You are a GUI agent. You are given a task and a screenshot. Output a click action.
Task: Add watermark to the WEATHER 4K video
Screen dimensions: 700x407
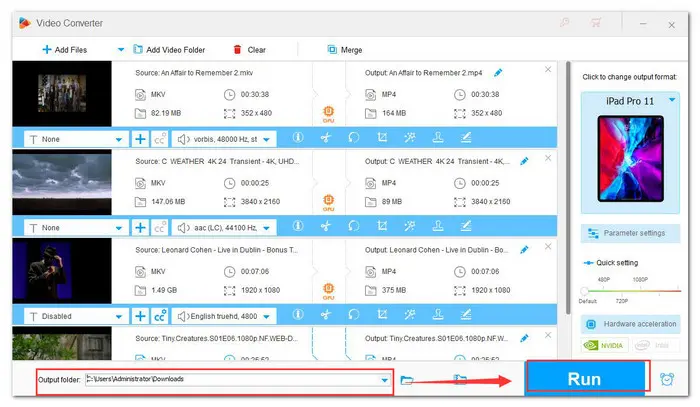(438, 226)
